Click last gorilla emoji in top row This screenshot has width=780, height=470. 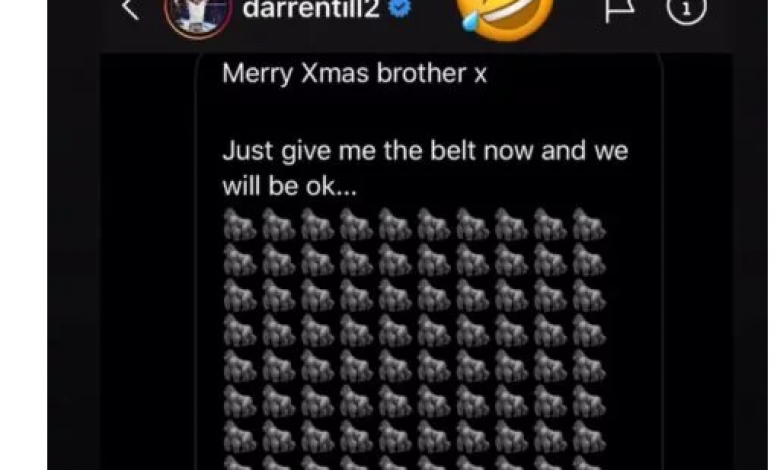click(x=589, y=225)
